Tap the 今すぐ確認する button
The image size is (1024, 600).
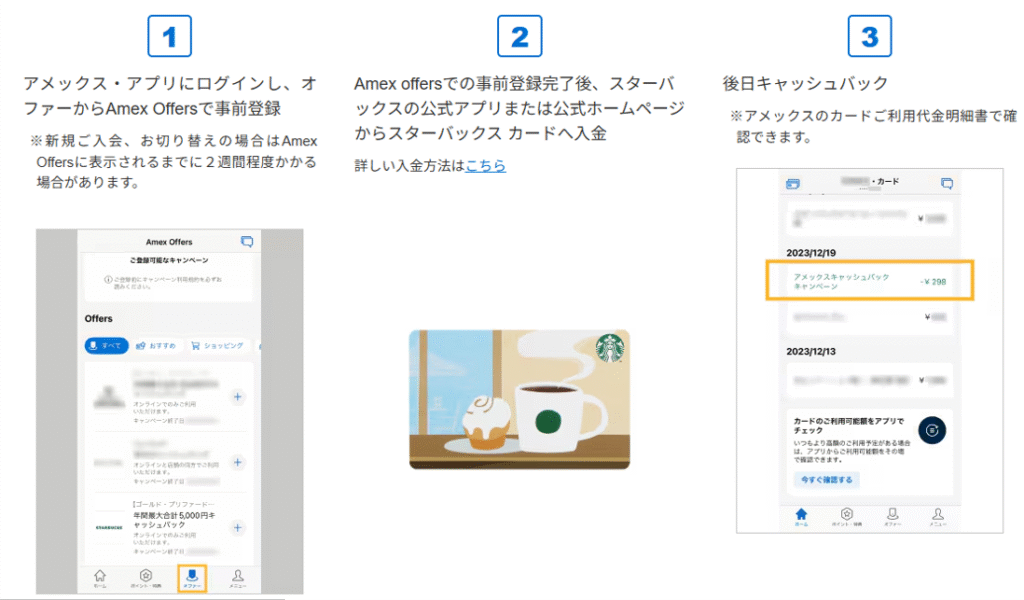[x=827, y=480]
